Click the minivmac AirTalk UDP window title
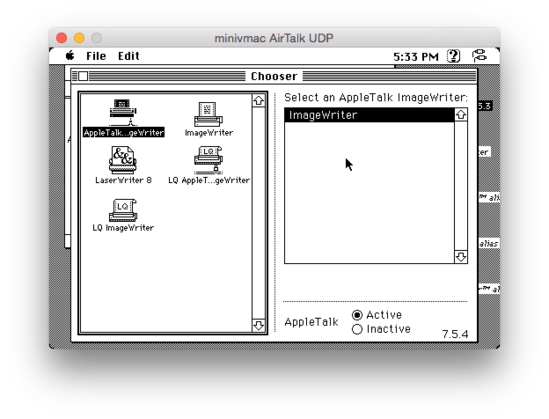Screen dimensions: 549x419 click(274, 38)
